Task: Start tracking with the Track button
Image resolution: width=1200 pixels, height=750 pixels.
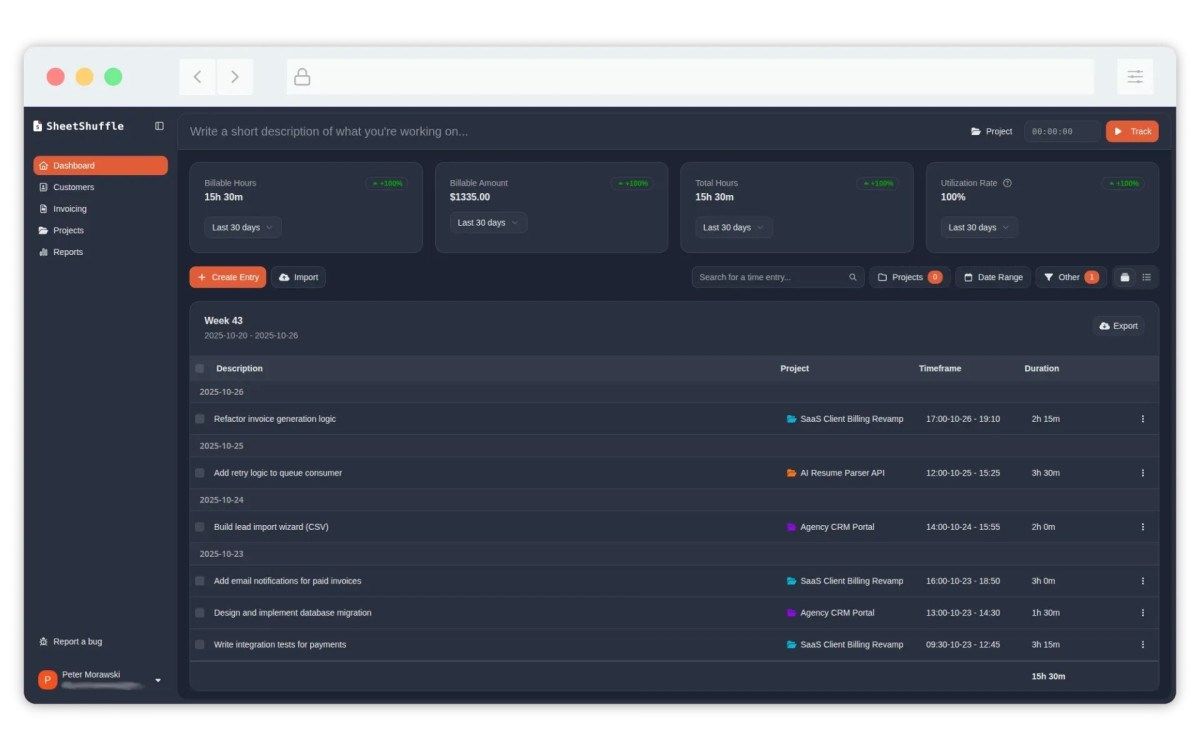Action: pyautogui.click(x=1131, y=131)
